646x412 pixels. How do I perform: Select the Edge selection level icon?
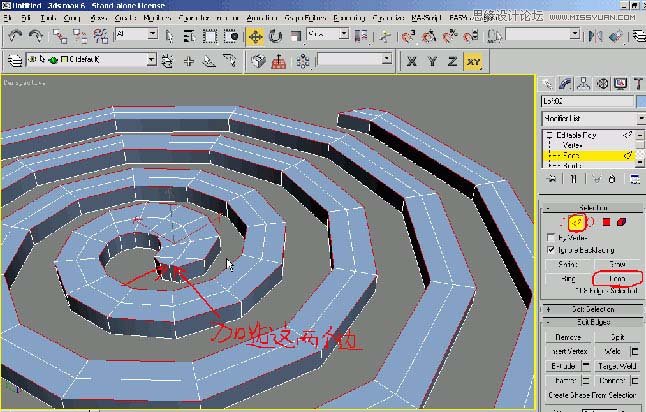577,222
